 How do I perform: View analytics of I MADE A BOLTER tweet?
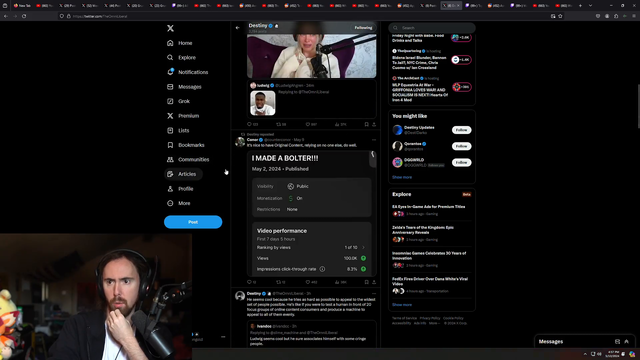coord(337,282)
